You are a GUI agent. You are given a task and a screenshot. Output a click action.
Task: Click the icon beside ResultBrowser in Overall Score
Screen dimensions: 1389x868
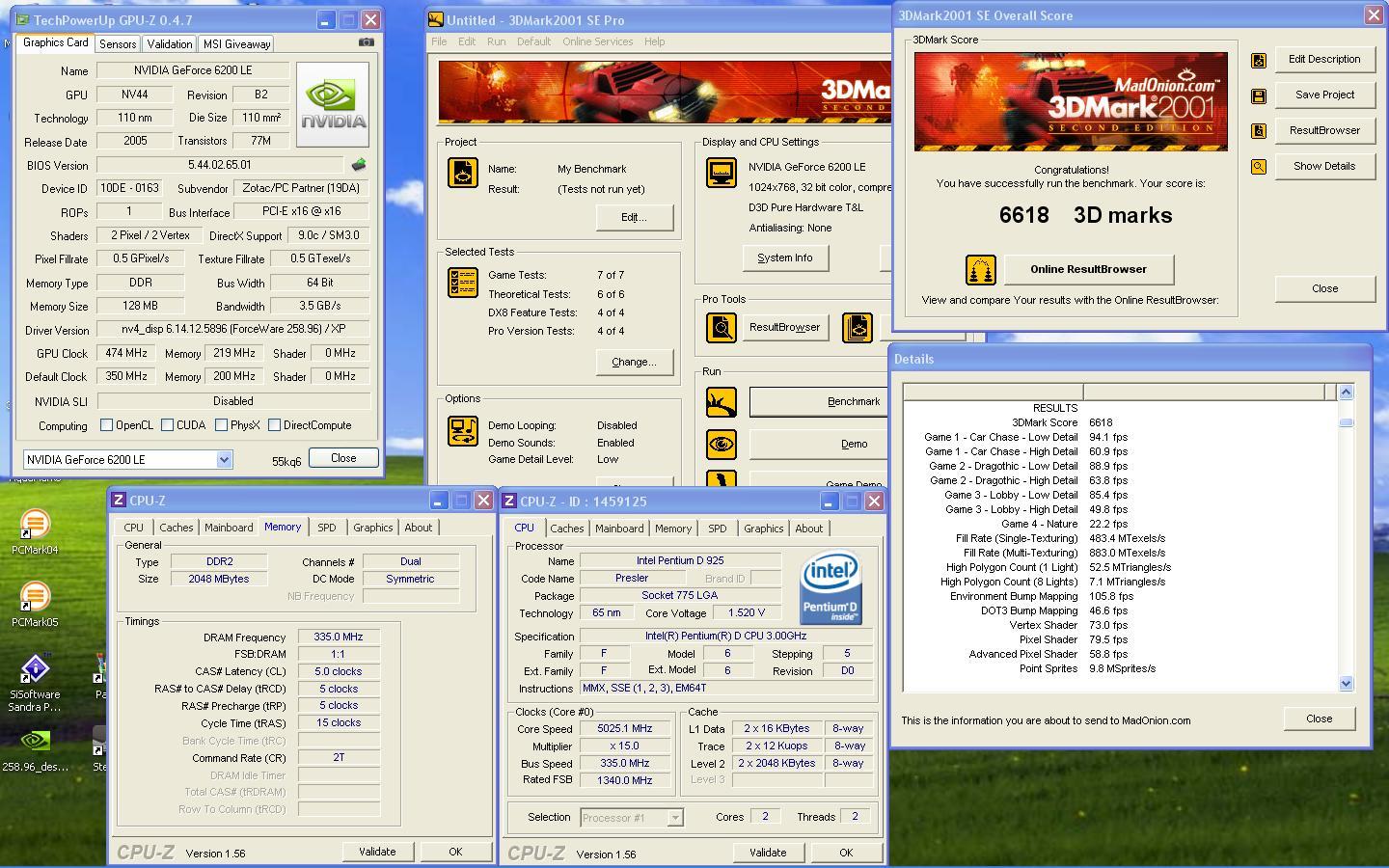coord(1259,131)
